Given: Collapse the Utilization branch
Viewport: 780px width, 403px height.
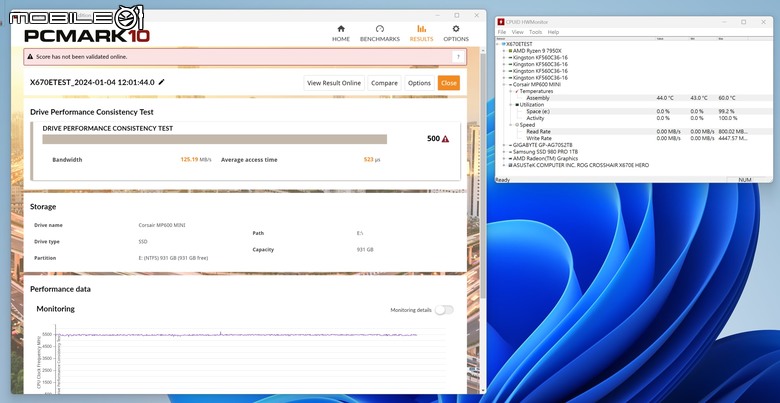Looking at the screenshot, I should [x=511, y=105].
